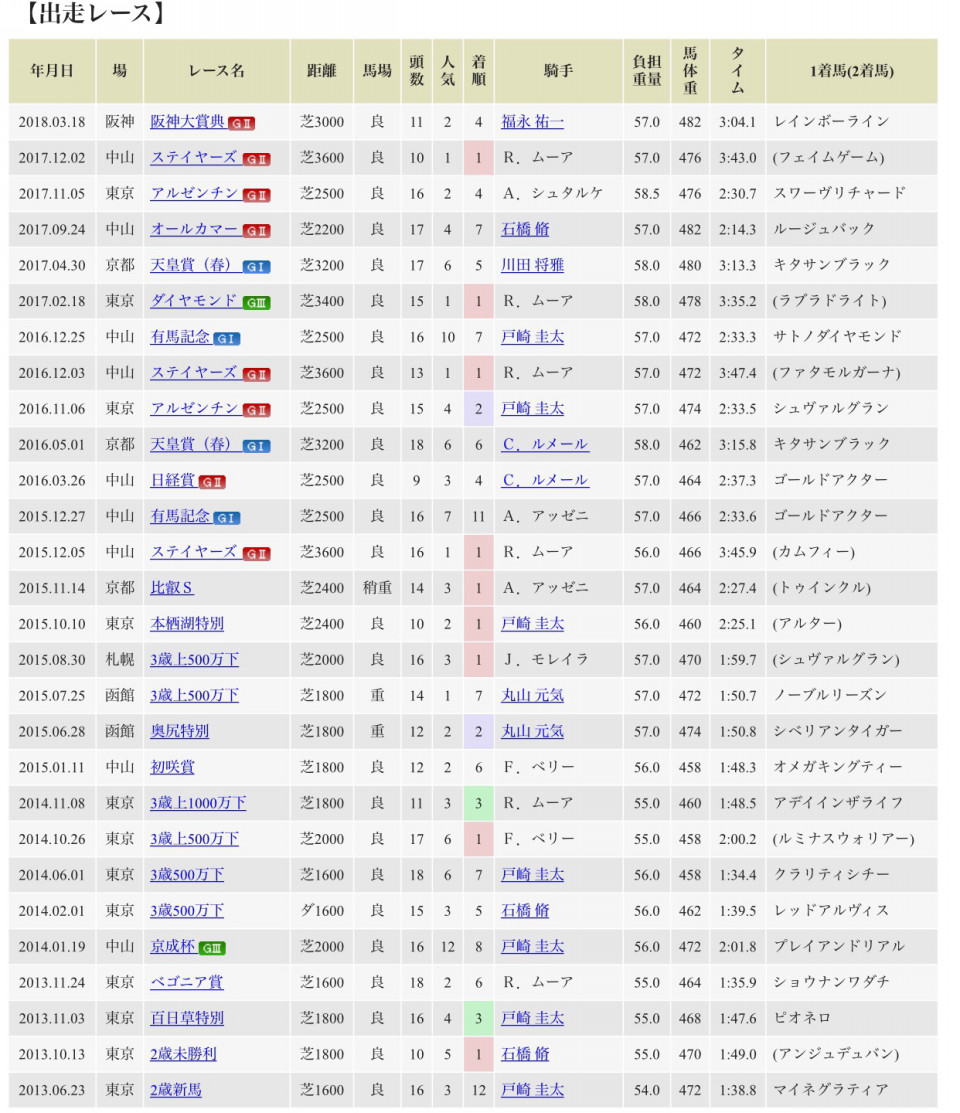Select the 【出走レース】 heading
The width and height of the screenshot is (960, 1113).
coord(94,13)
